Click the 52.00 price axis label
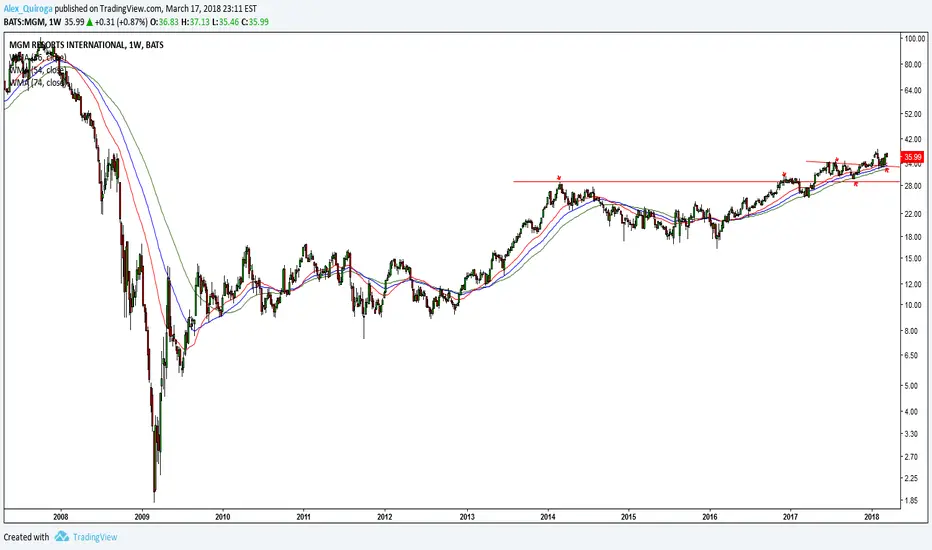 [x=912, y=114]
